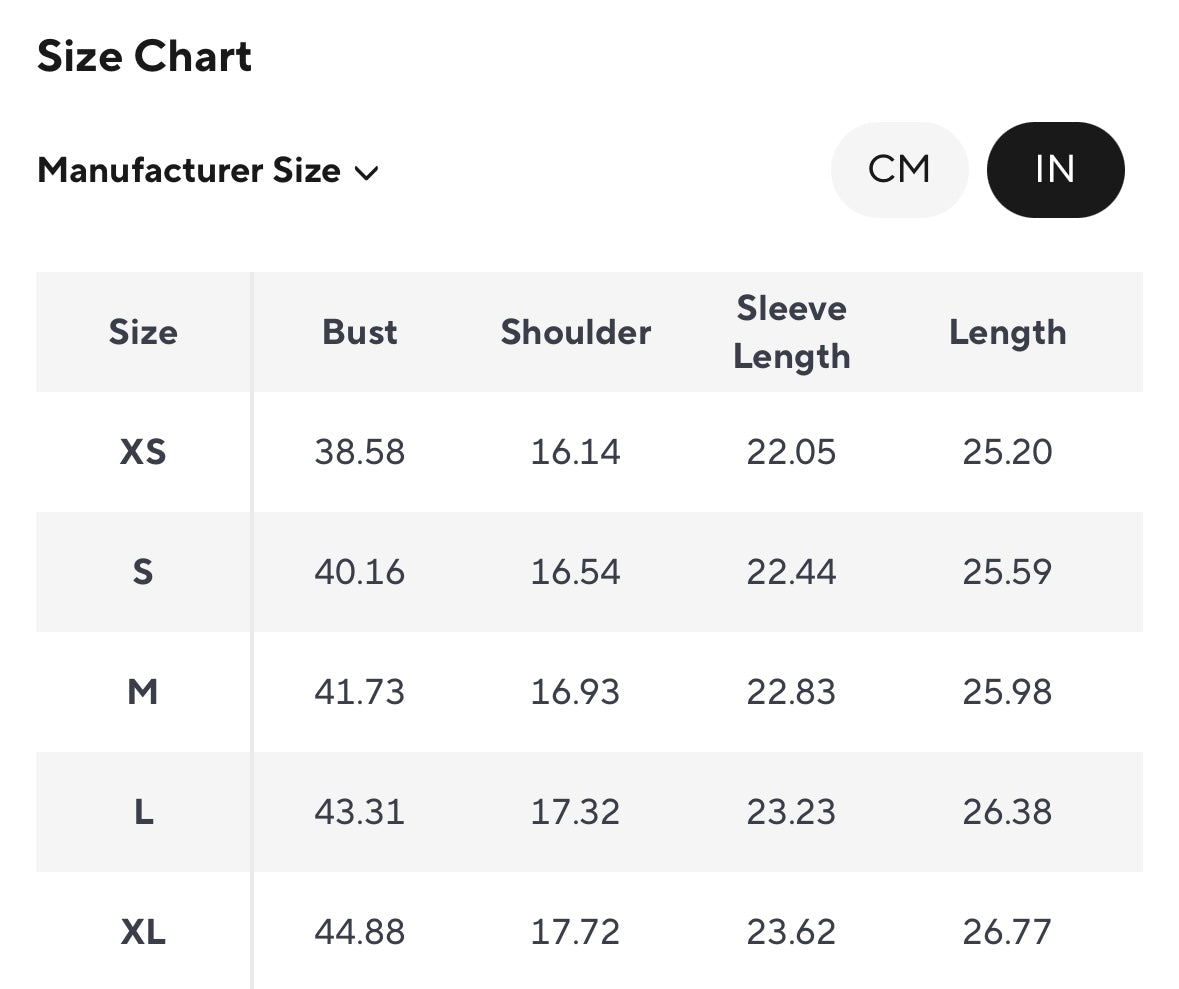Click the Sleeve Length column header
Viewport: 1179px width, 989px height.
tap(791, 332)
